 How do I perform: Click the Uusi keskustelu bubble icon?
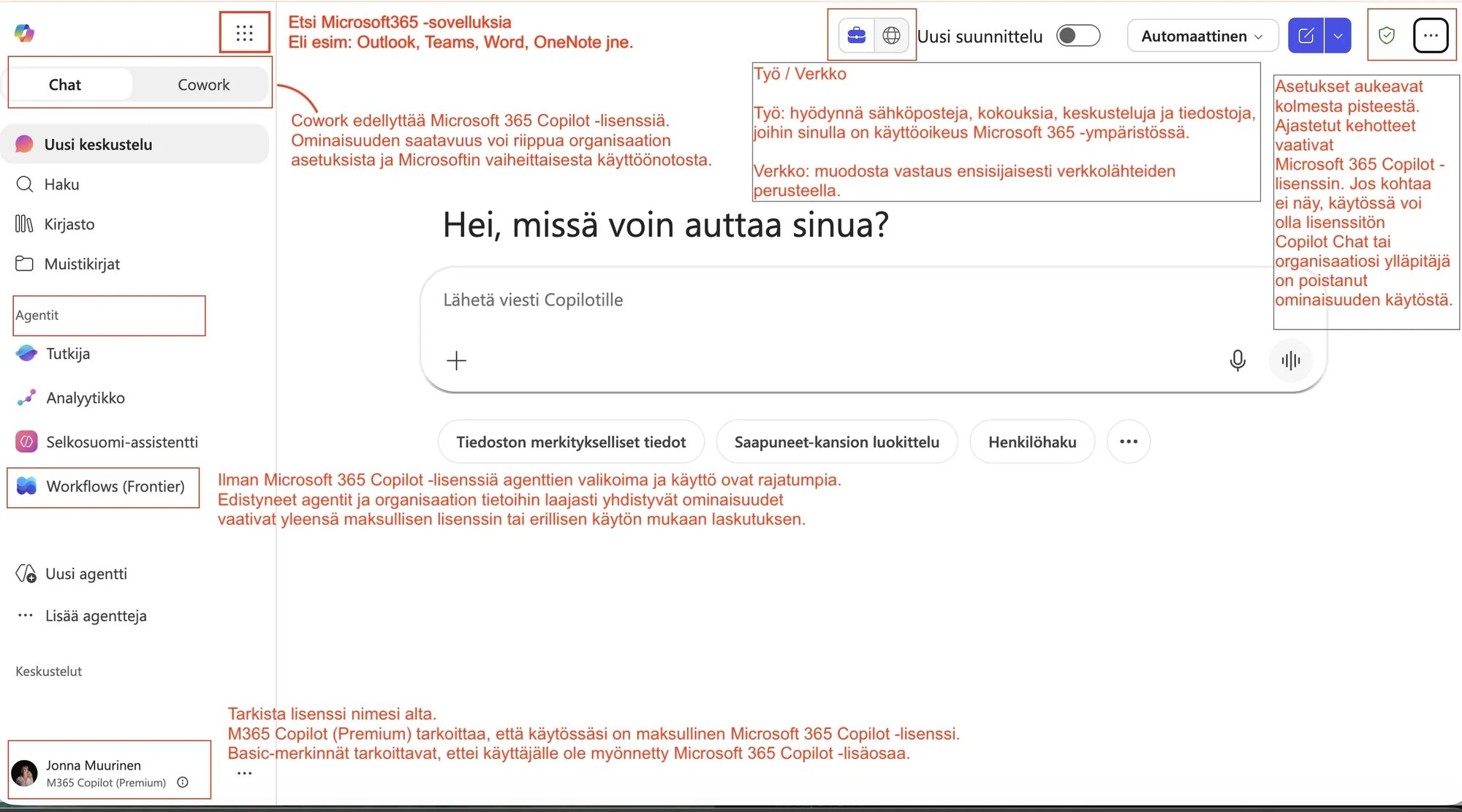tap(24, 144)
